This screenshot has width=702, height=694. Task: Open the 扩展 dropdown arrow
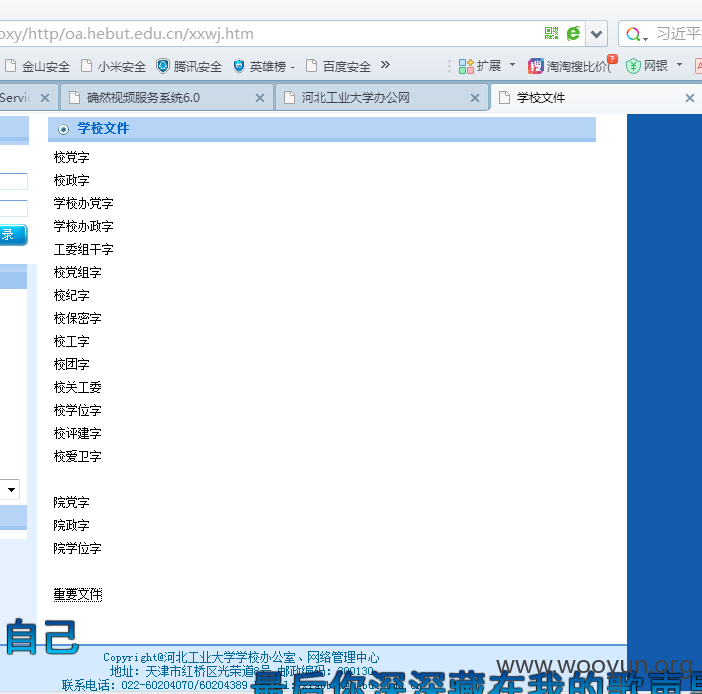[512, 65]
